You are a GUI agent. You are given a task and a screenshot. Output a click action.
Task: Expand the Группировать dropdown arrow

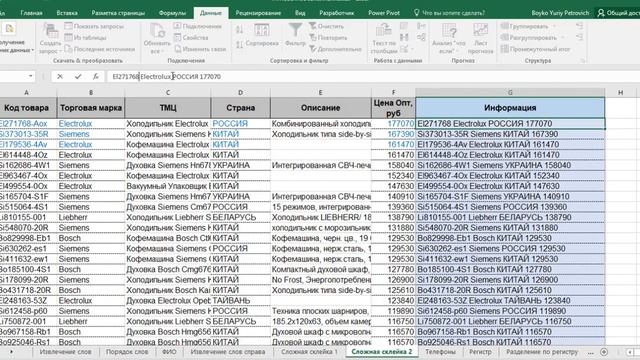(554, 26)
